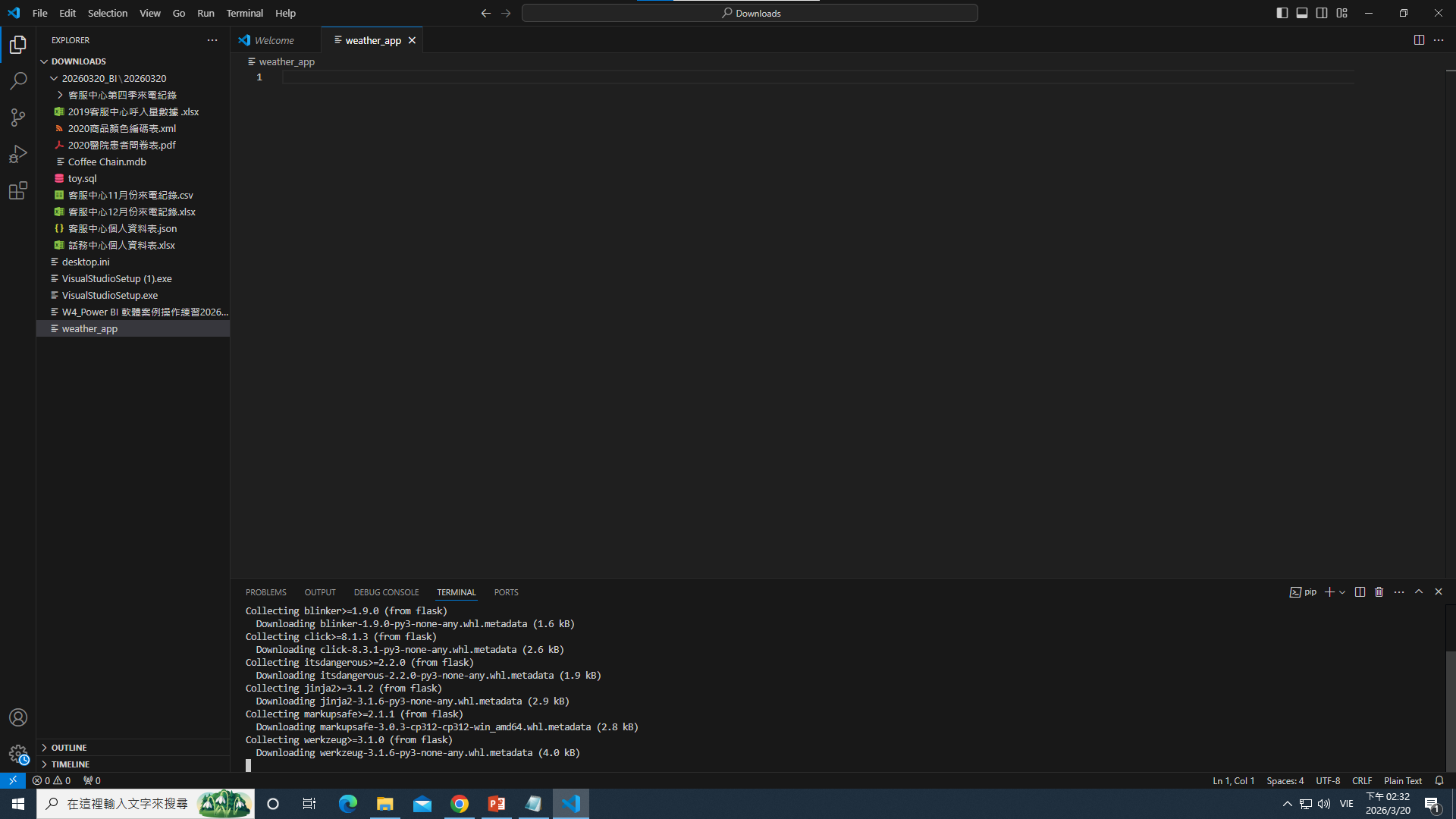Open the Accounts menu icon
1456x819 pixels.
coord(18,717)
